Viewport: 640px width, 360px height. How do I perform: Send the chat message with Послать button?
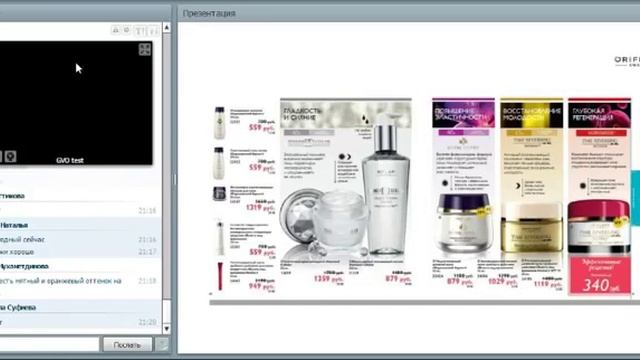tap(127, 345)
